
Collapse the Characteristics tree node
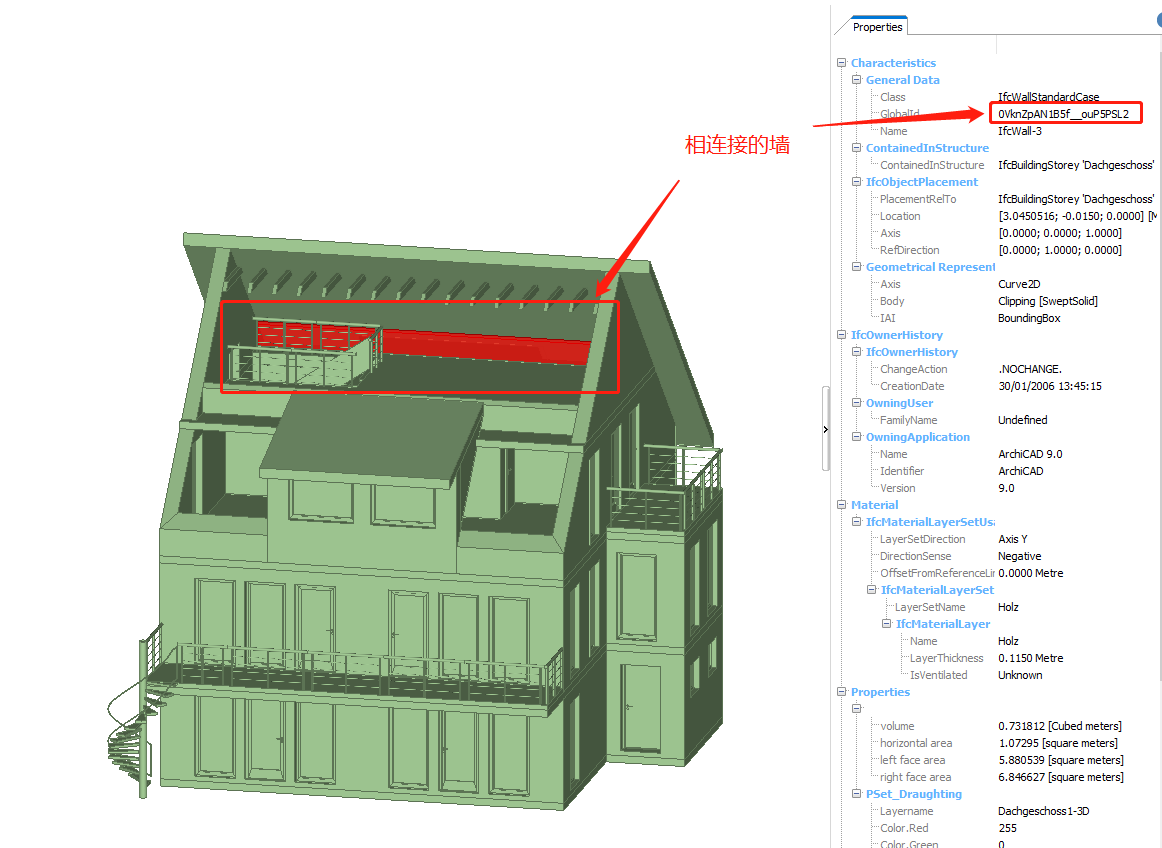click(842, 63)
